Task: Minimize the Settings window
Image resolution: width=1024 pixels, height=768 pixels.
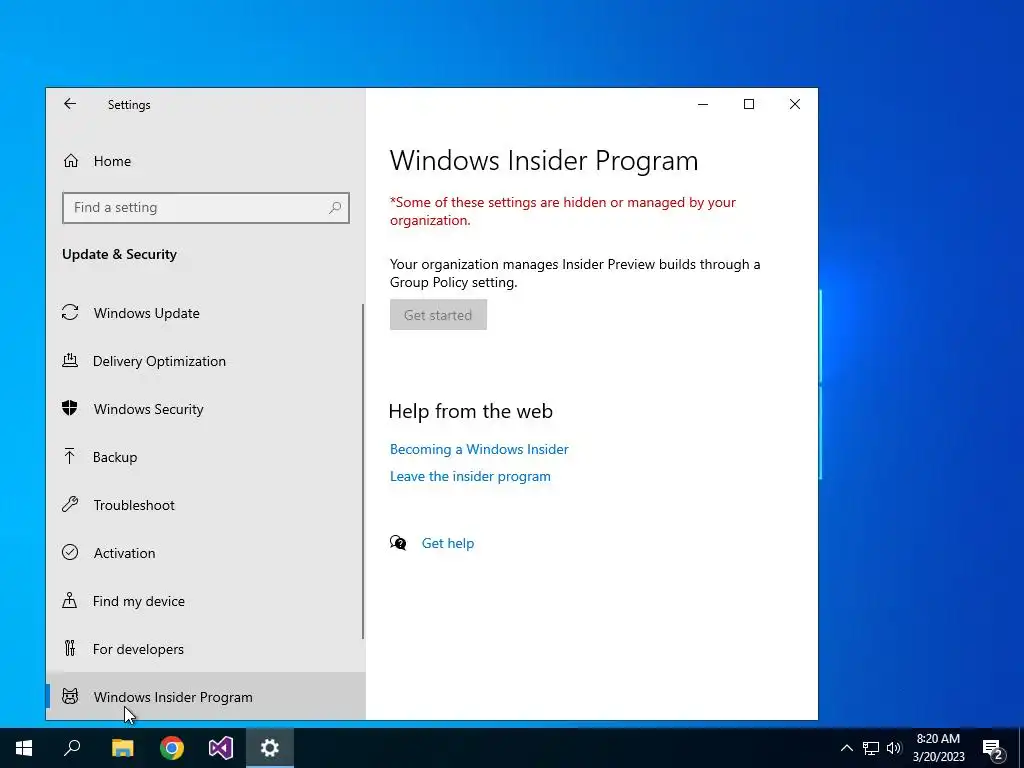Action: (x=703, y=104)
